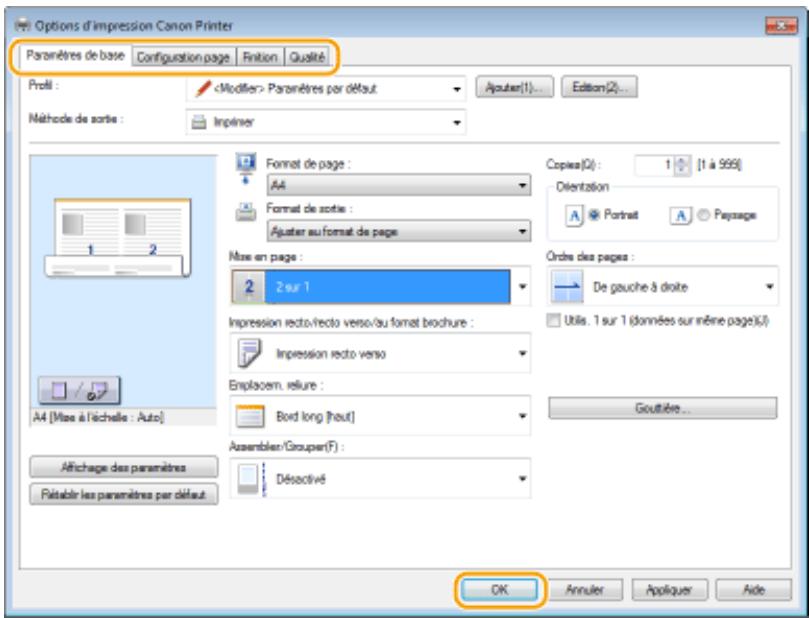809x618 pixels.
Task: Expand the Impression recto verso dropdown
Action: pos(380,353)
